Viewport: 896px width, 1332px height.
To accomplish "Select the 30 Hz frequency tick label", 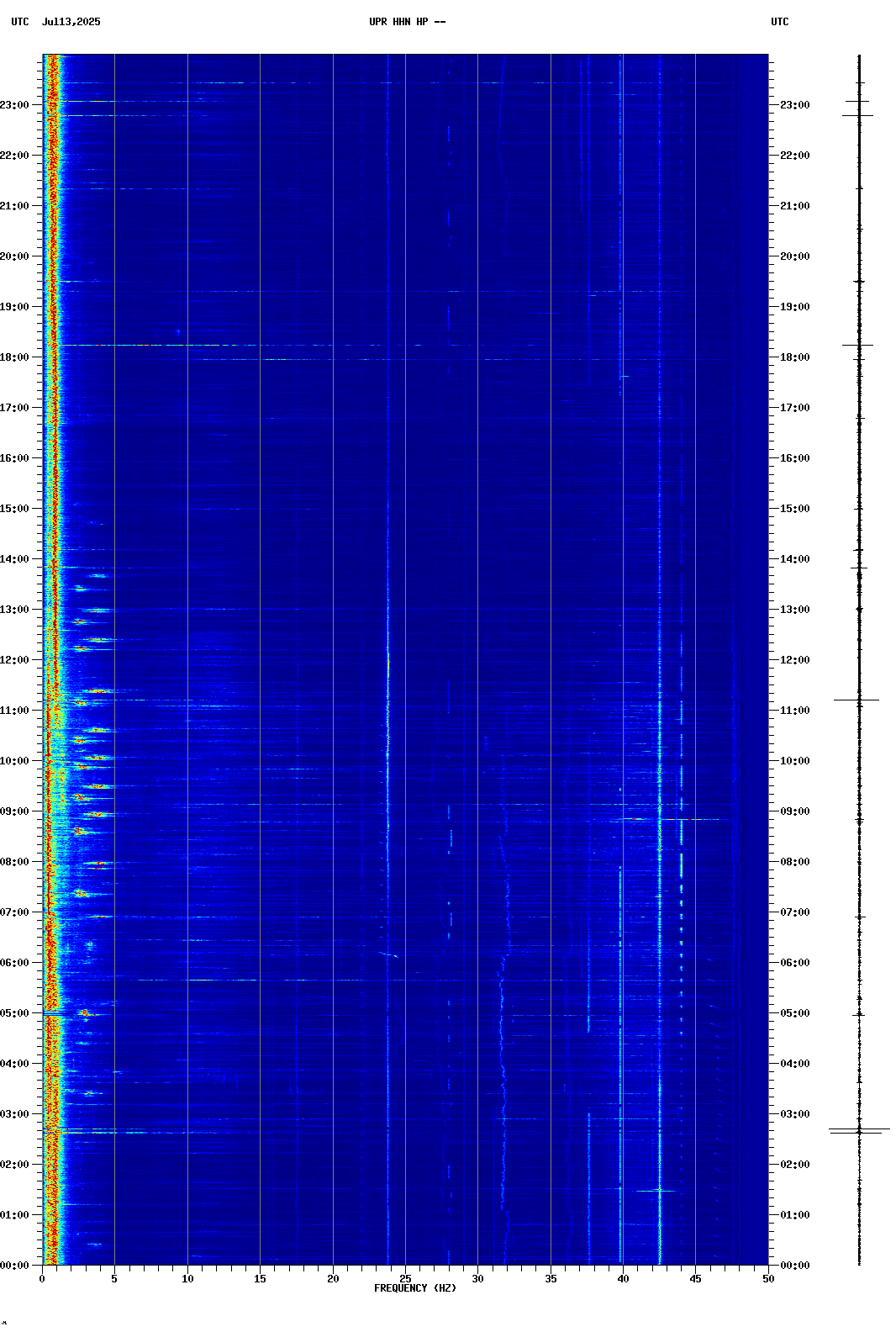I will point(477,1279).
